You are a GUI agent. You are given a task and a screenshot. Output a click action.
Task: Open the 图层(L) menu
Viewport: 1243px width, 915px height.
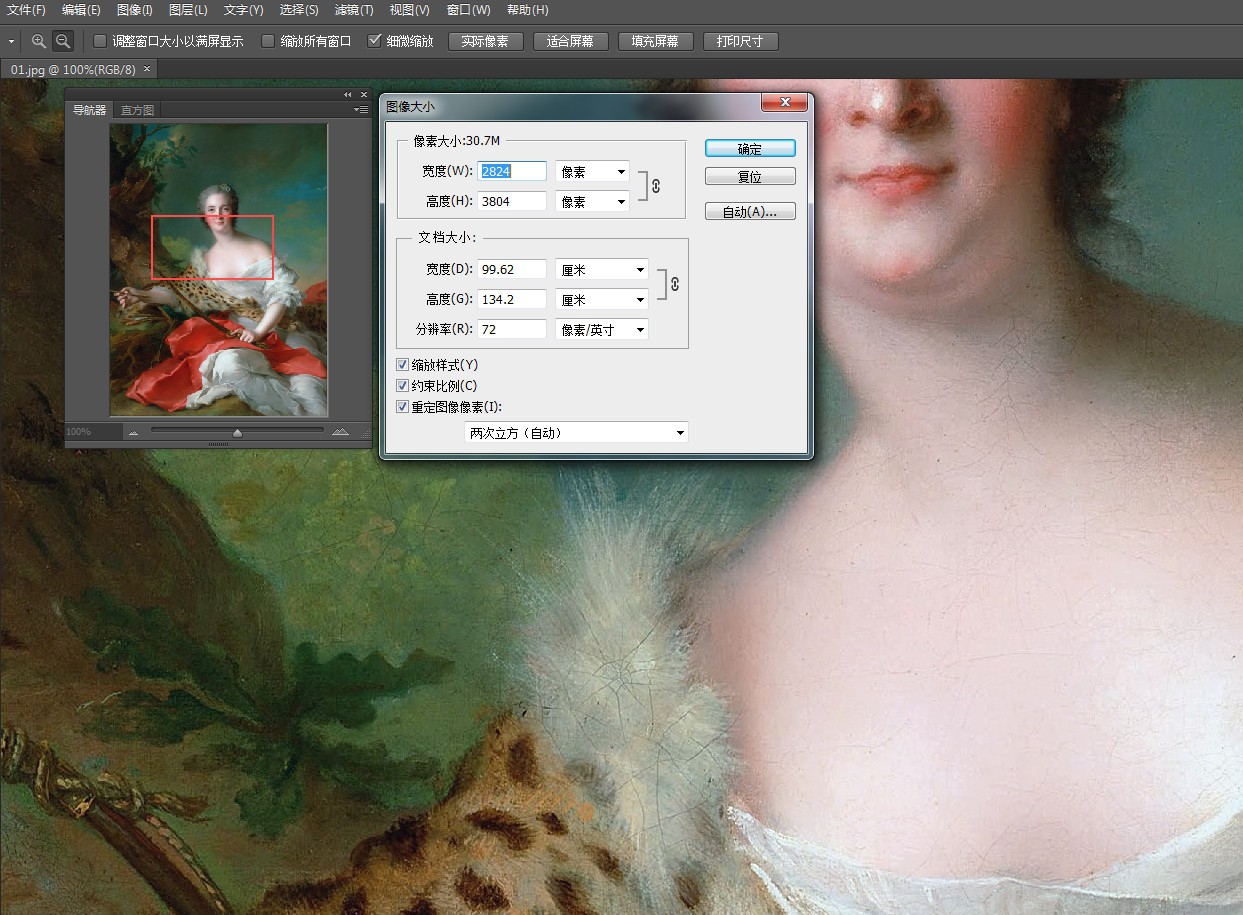click(x=188, y=10)
